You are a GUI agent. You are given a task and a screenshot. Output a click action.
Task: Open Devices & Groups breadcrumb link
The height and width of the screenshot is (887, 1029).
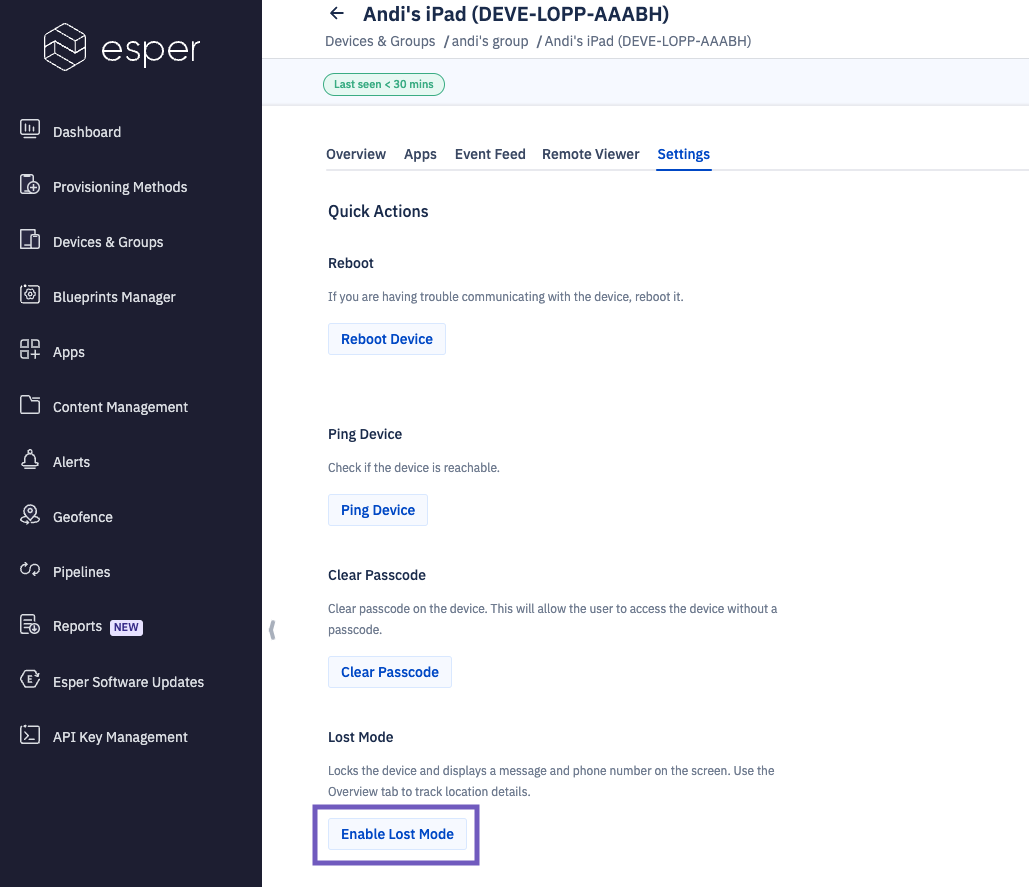tap(380, 41)
